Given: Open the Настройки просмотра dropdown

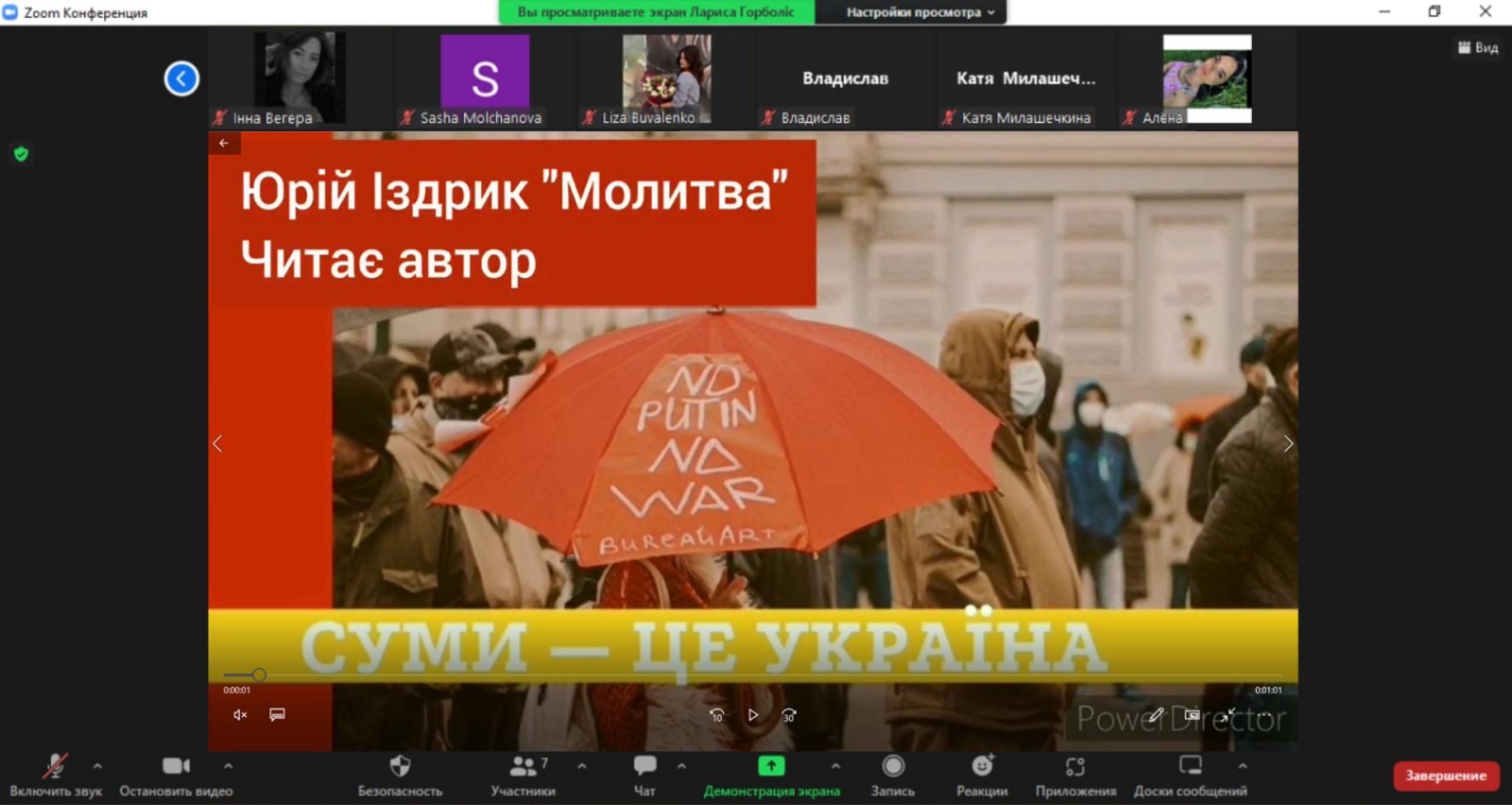Looking at the screenshot, I should (x=919, y=12).
